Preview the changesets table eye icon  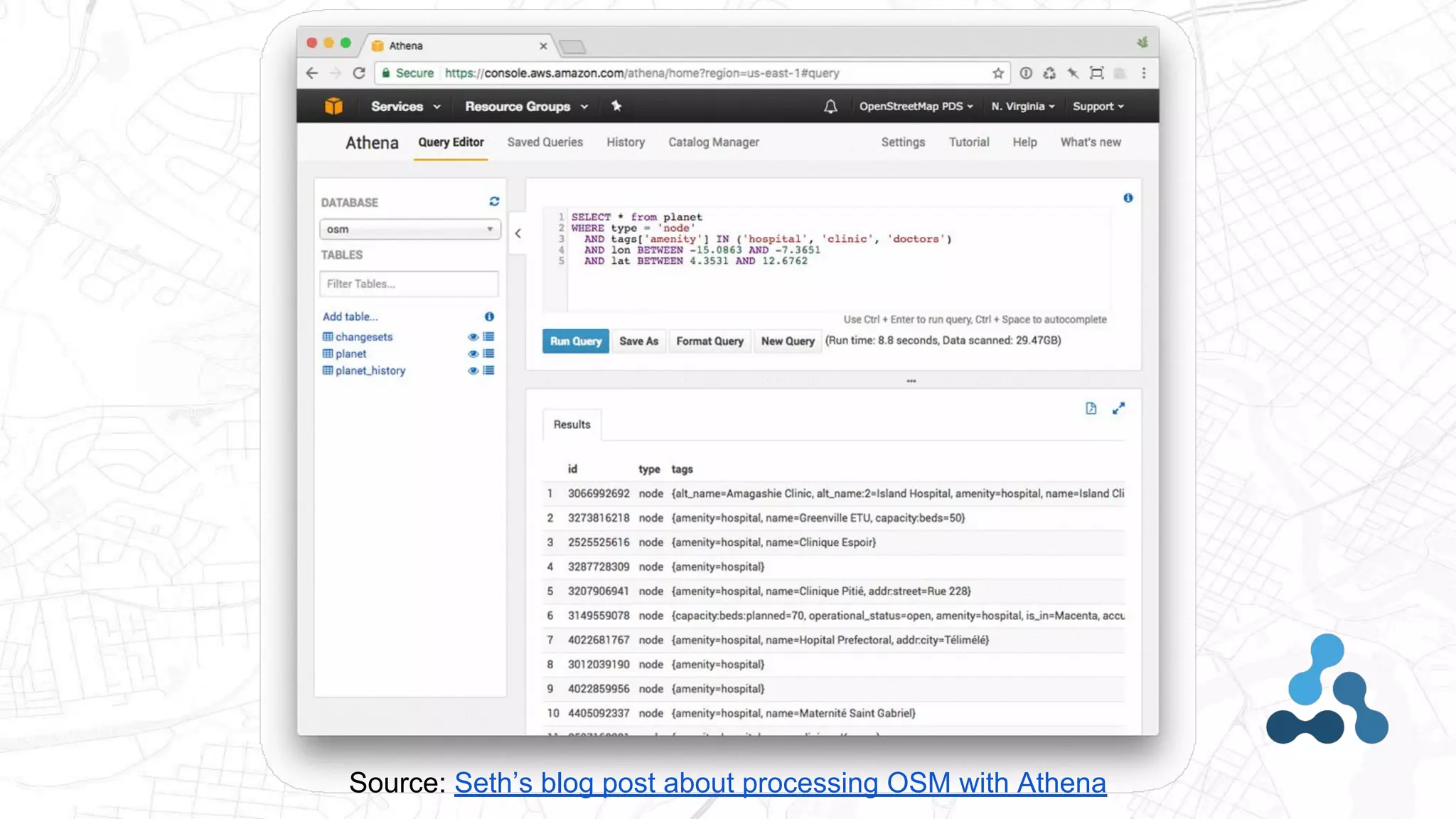[x=473, y=337]
